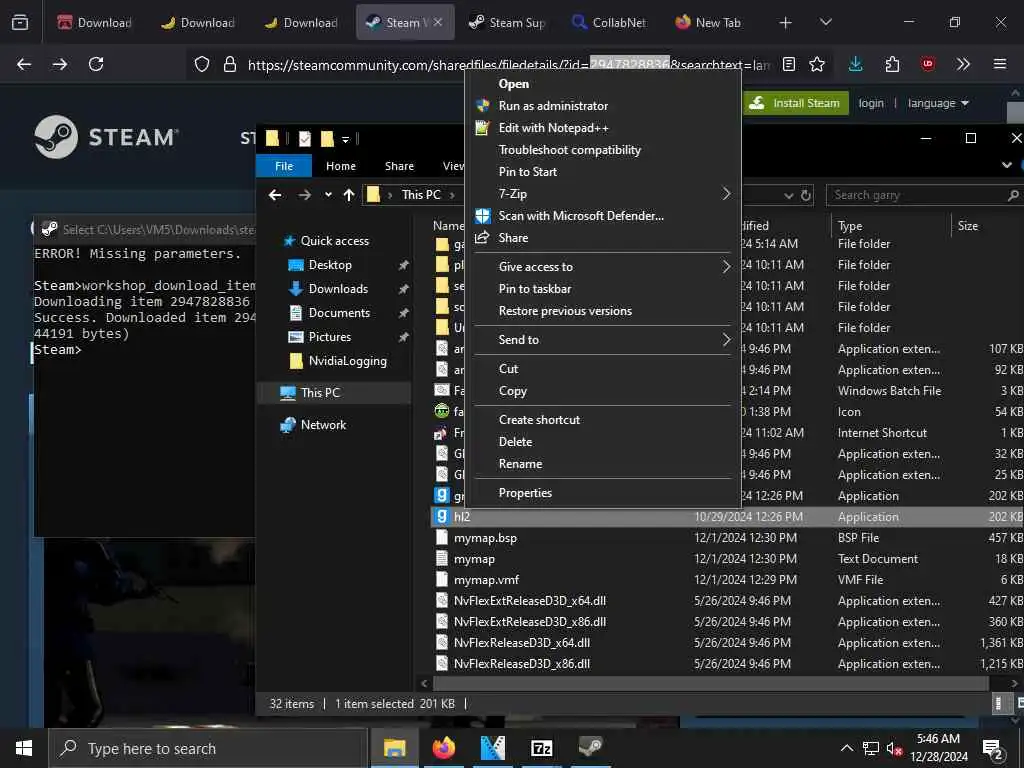Show hidden system tray icons

pyautogui.click(x=846, y=748)
